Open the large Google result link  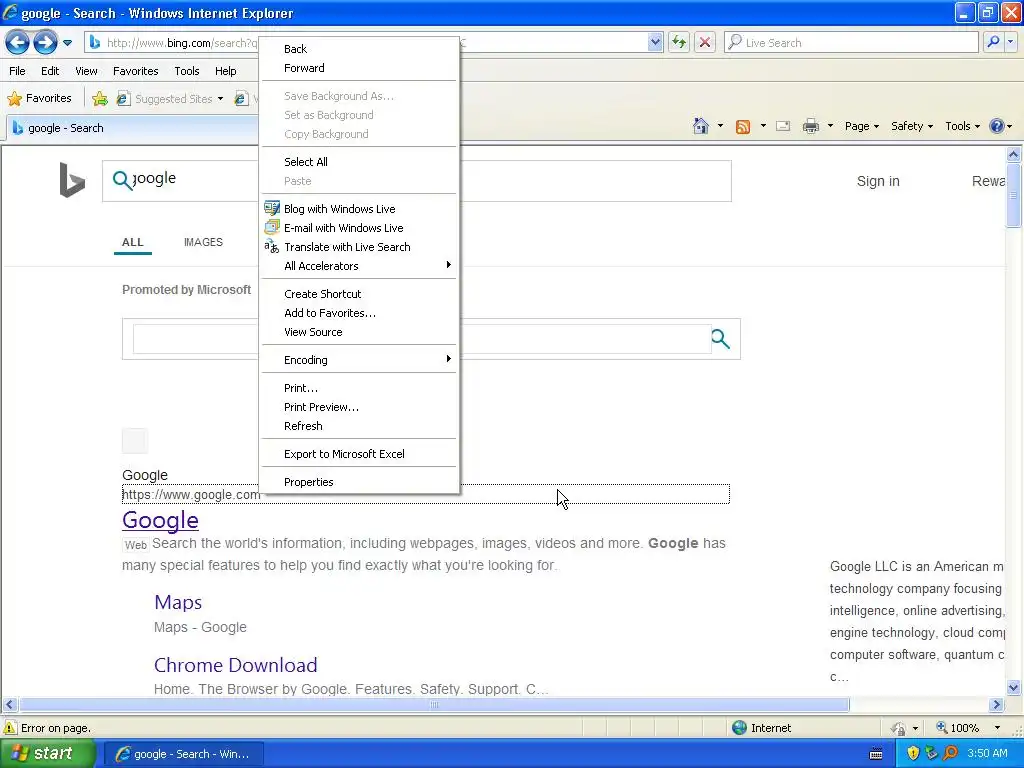tap(160, 520)
